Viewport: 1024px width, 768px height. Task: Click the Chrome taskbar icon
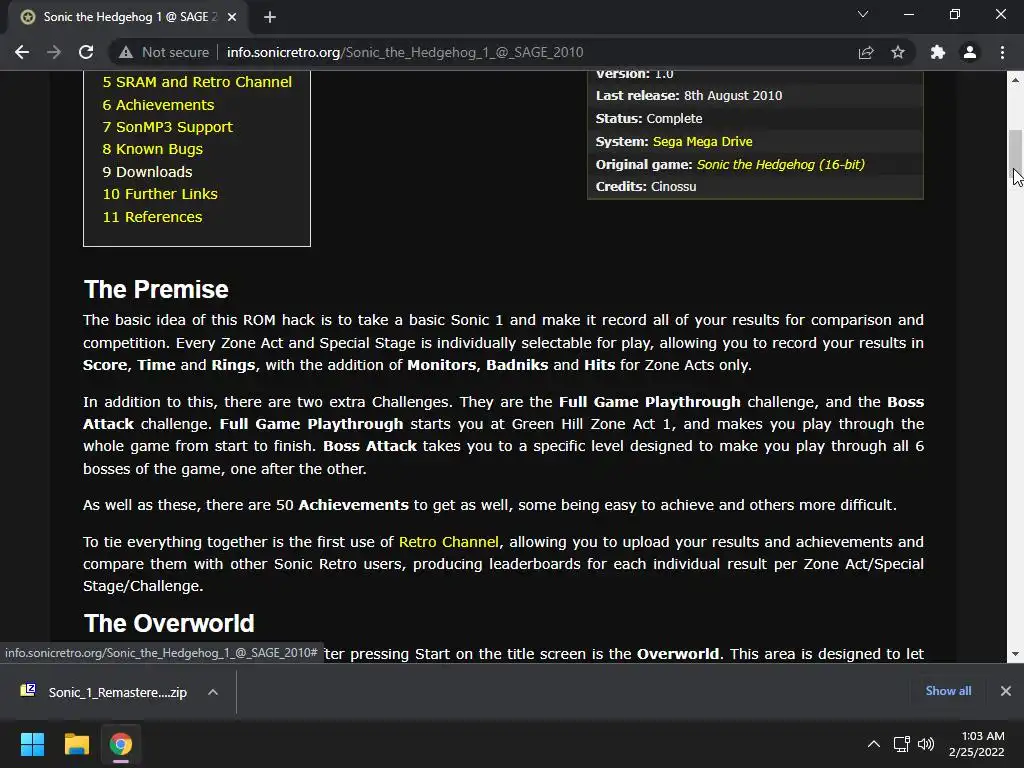121,744
